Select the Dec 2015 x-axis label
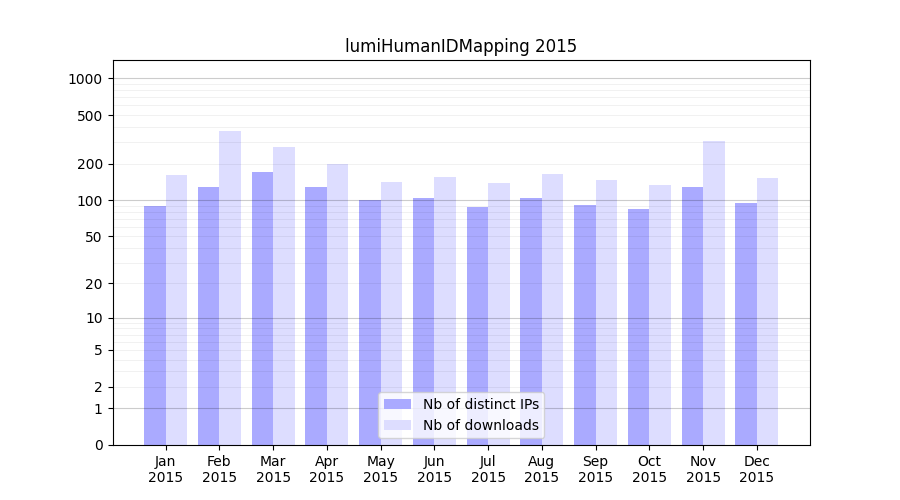 (x=757, y=469)
